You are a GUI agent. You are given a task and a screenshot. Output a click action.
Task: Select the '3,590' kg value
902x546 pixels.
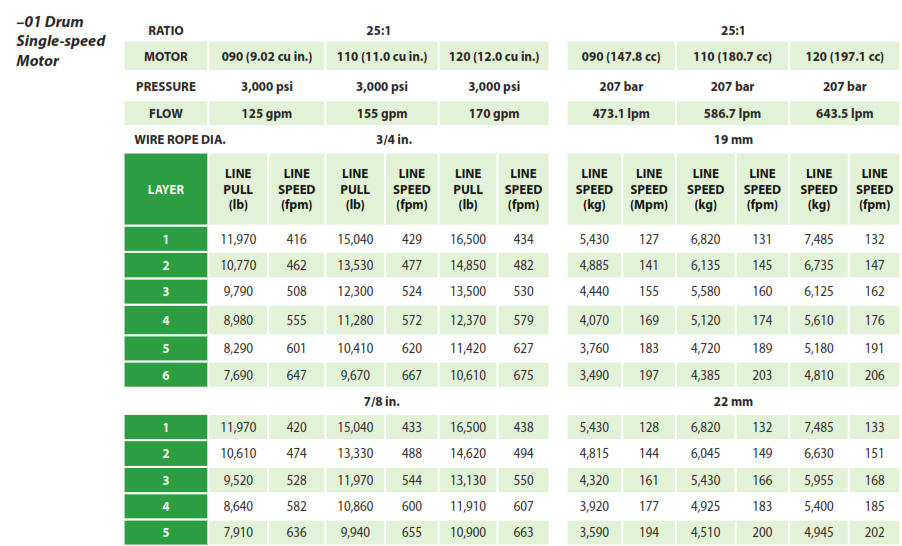tap(595, 532)
